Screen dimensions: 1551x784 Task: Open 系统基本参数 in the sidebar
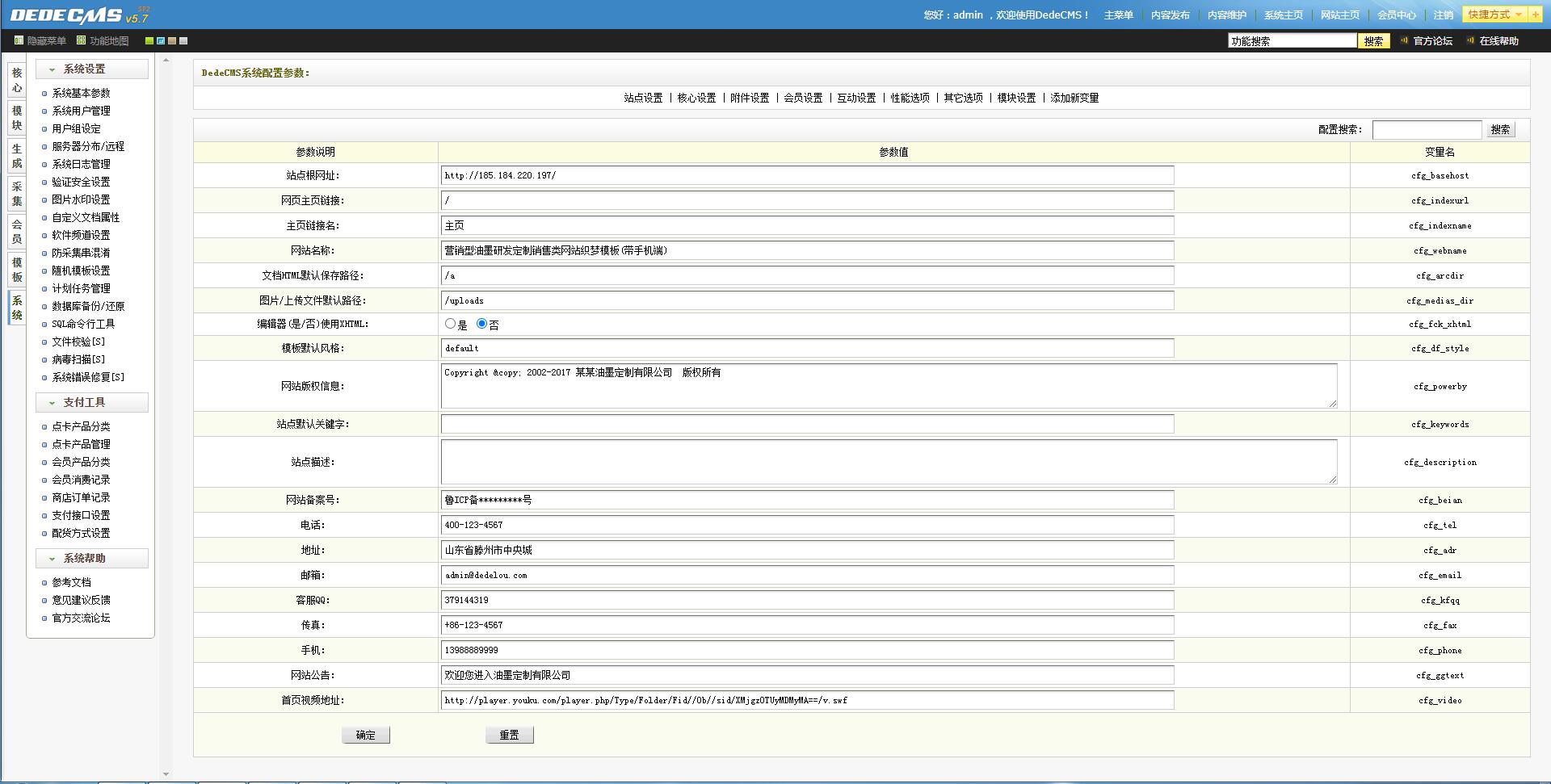pos(81,93)
